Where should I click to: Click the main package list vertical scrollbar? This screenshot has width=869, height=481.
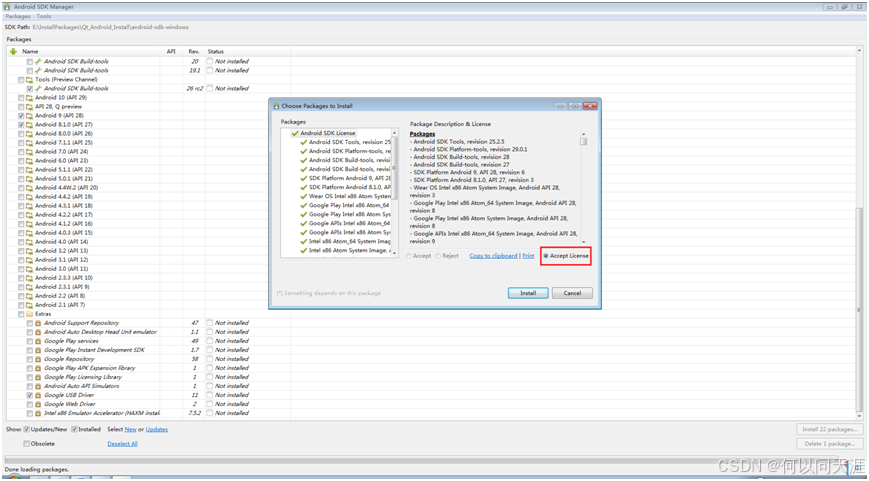tap(860, 233)
